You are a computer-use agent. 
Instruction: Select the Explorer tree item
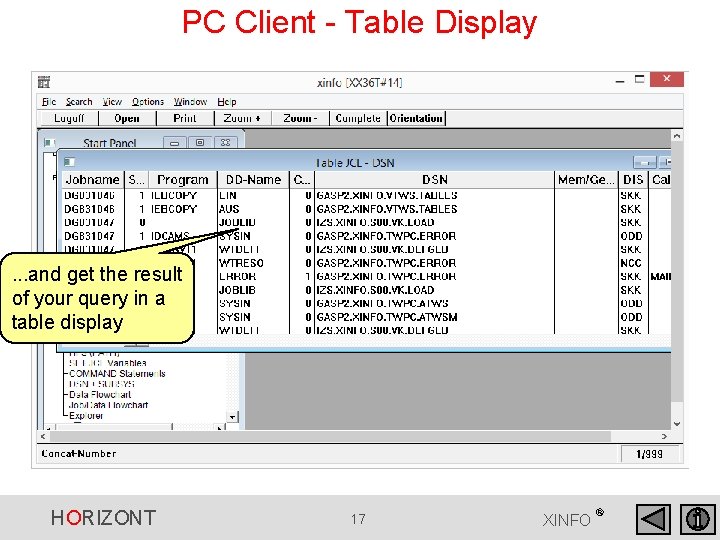(86, 416)
